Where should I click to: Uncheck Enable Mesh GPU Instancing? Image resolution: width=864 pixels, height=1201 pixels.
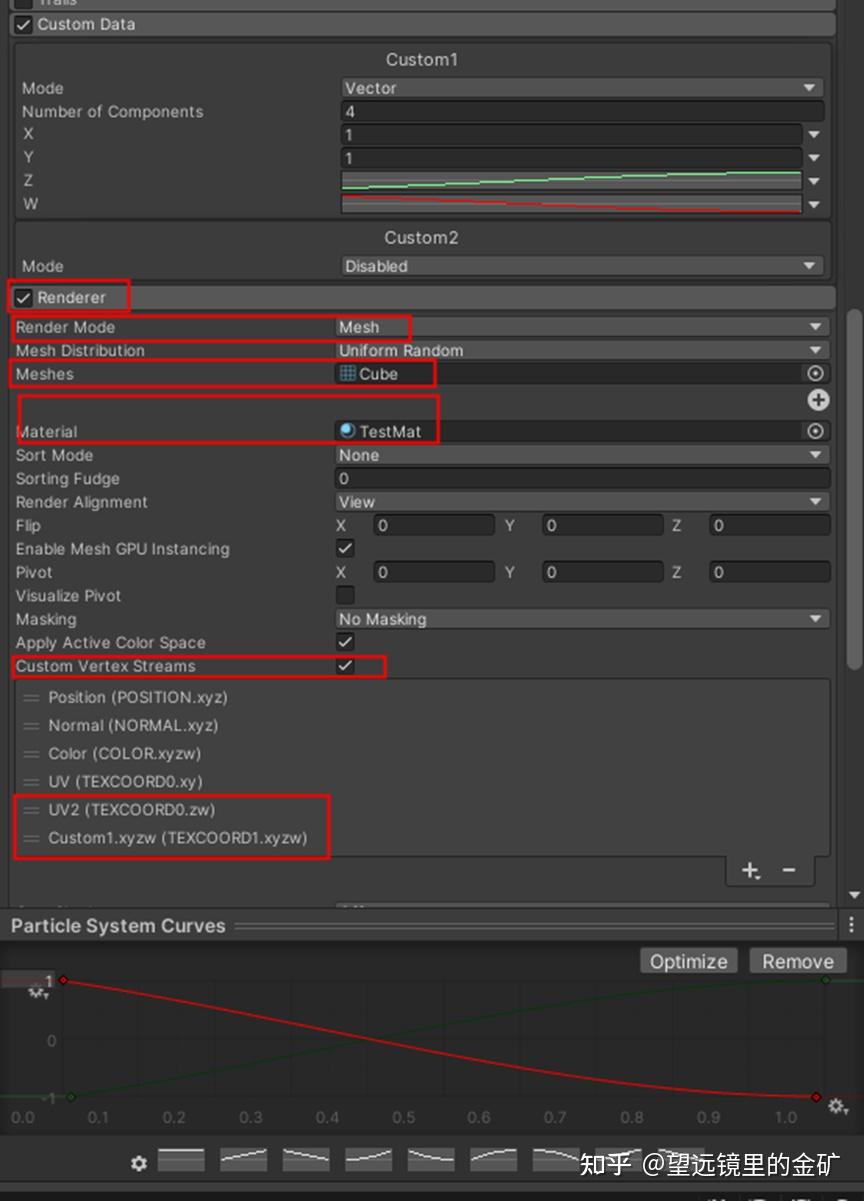(345, 548)
